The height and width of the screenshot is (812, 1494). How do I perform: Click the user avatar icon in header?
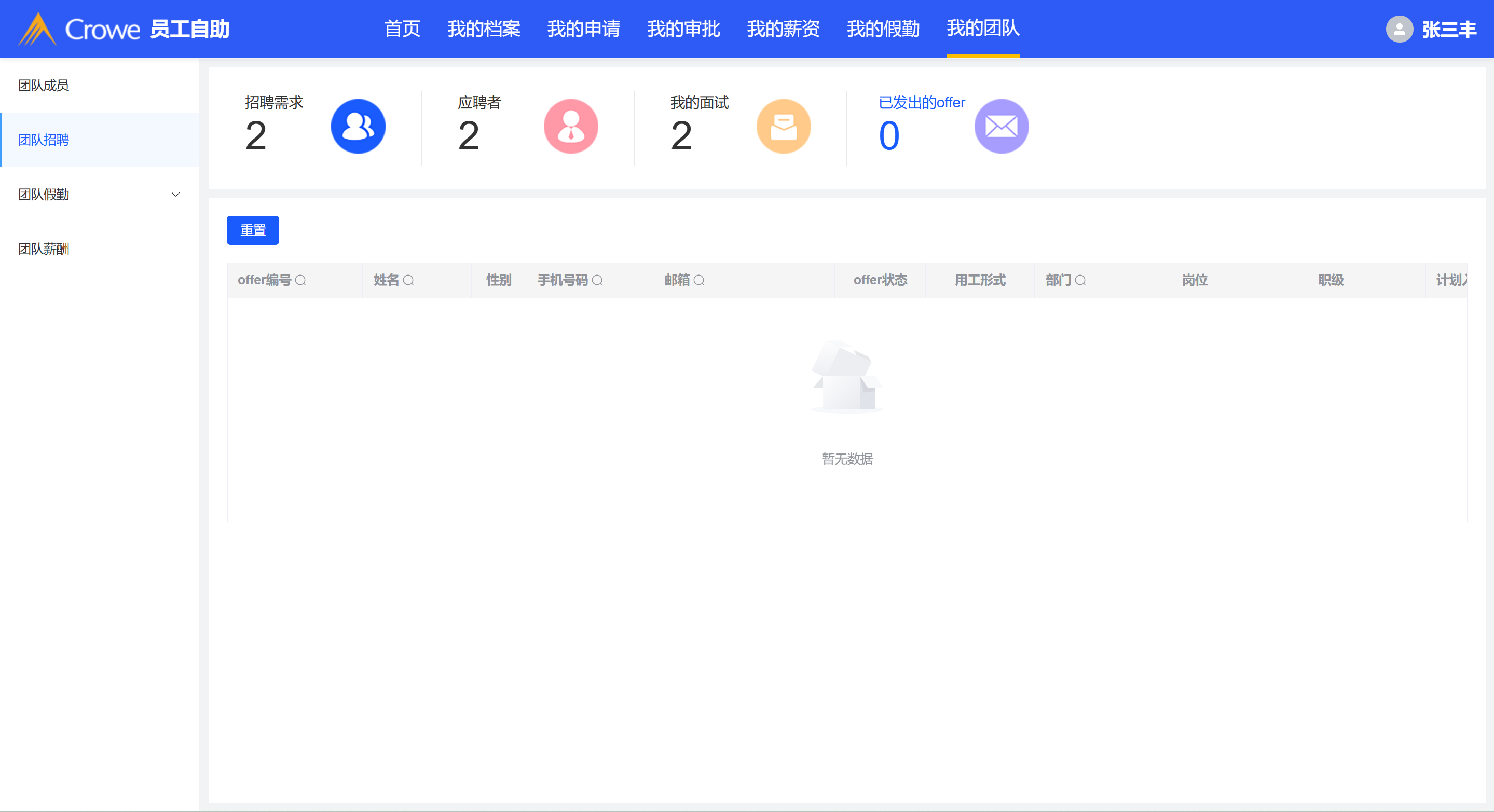(x=1399, y=29)
